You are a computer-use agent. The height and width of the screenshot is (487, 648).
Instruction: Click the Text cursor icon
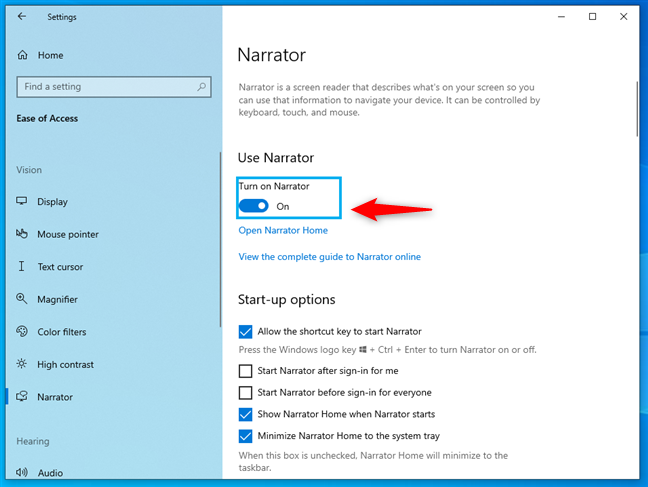click(21, 266)
